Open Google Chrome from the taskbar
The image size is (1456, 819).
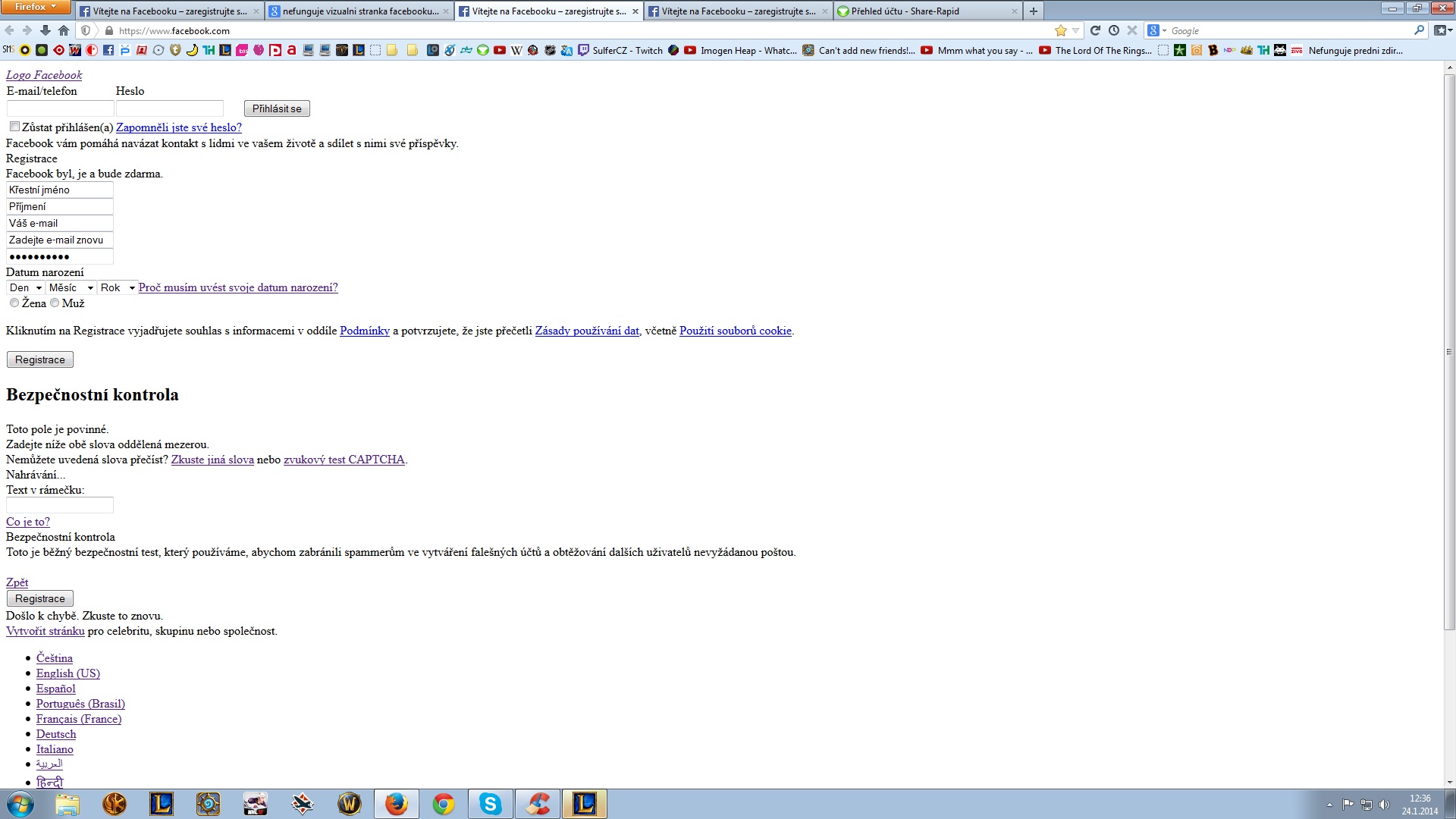point(444,804)
